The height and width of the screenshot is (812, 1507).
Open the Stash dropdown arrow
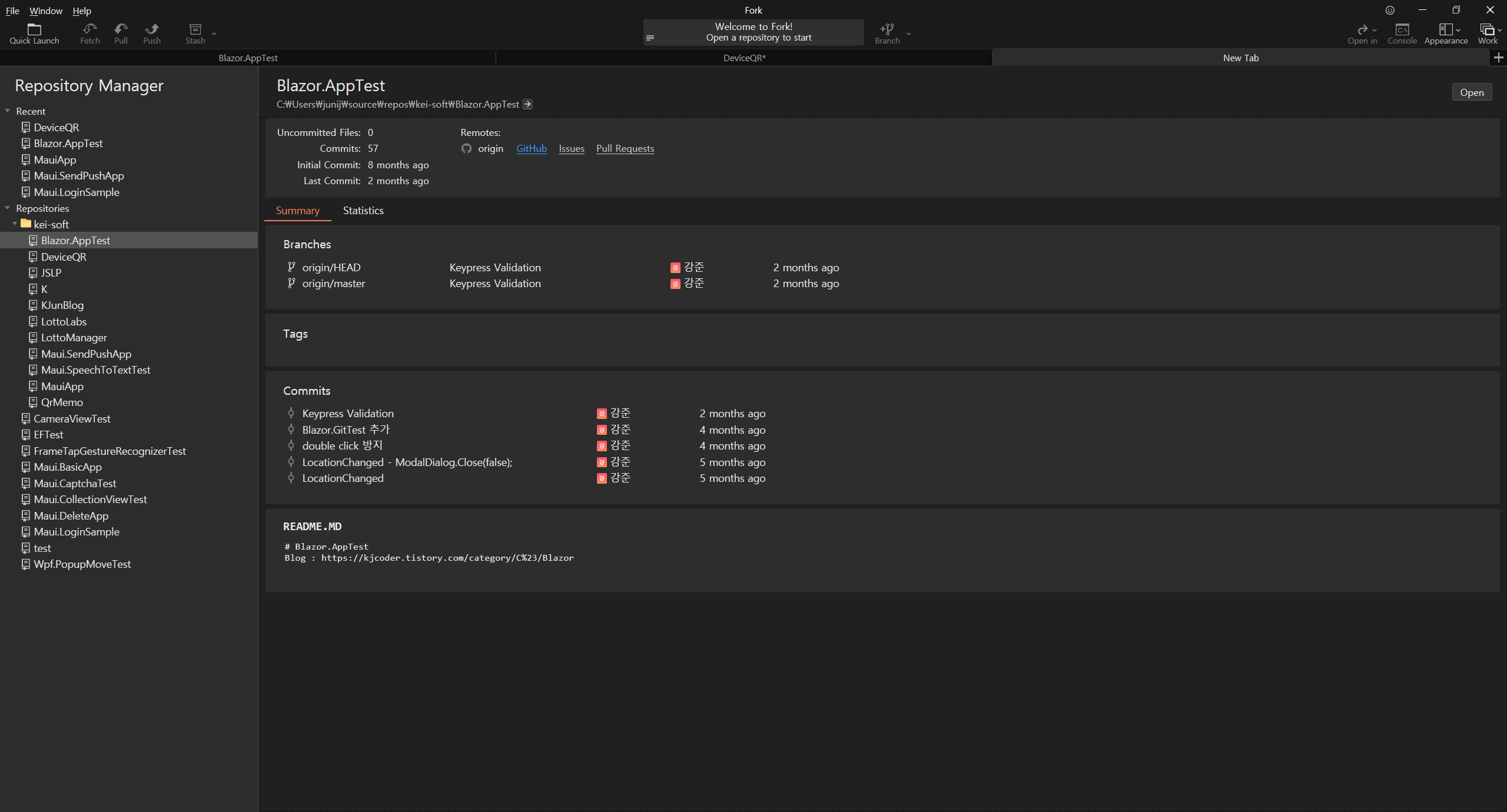[x=214, y=34]
